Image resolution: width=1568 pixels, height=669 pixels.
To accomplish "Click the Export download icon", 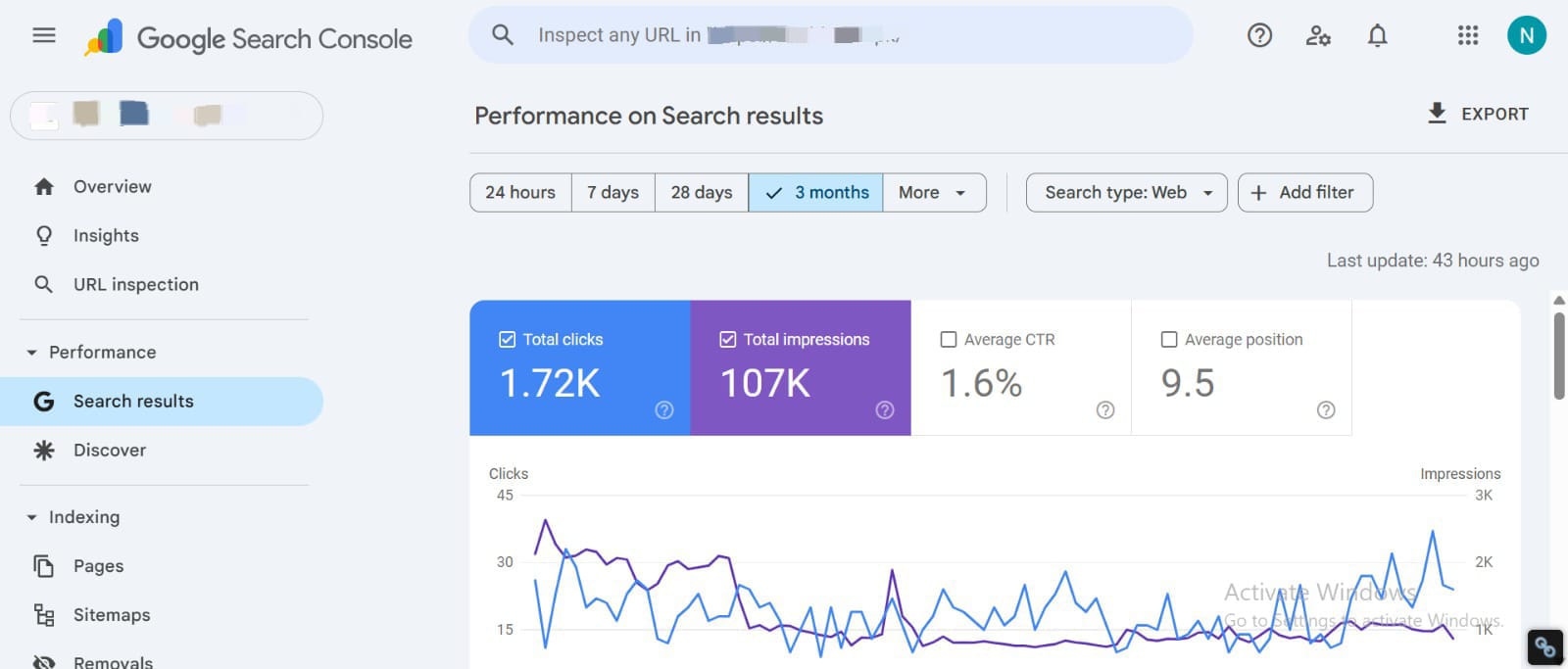I will (1437, 114).
